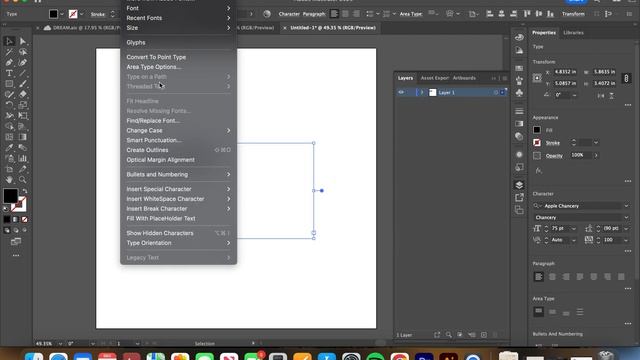Click Opacity label in Appearance section
640x360 pixels.
point(554,156)
